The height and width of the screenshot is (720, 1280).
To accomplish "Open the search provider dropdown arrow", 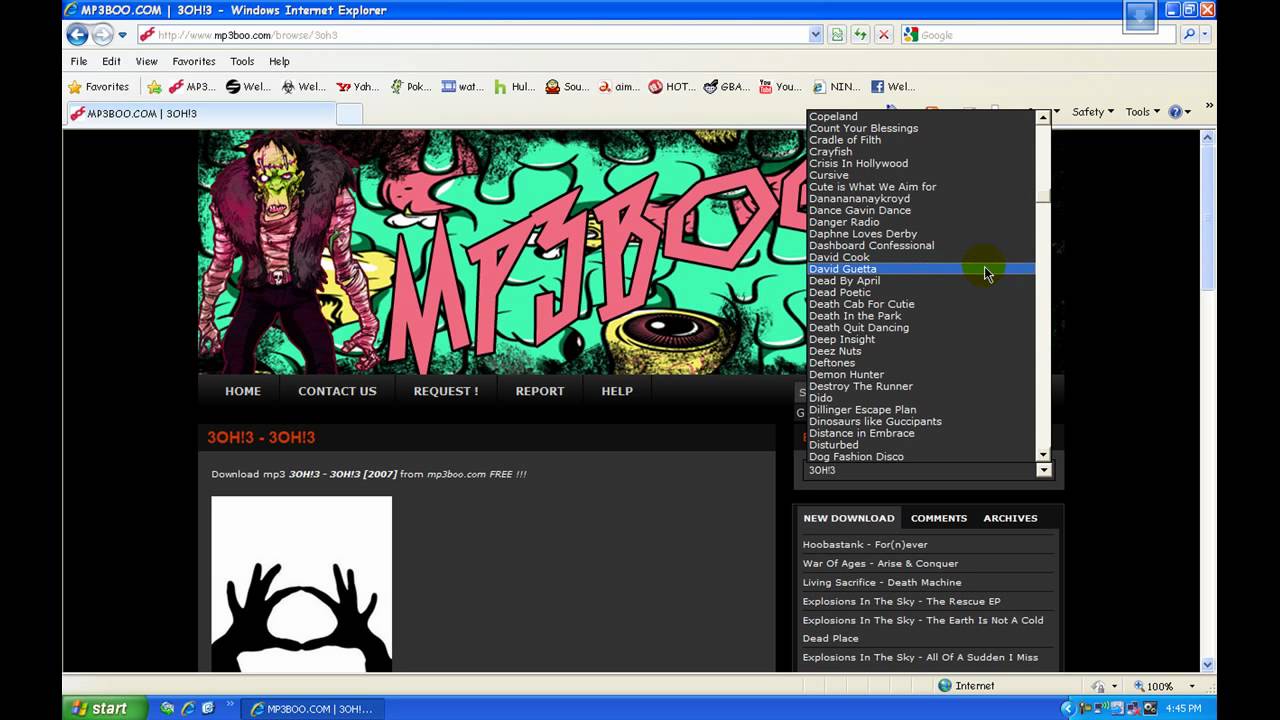I will coord(1205,34).
